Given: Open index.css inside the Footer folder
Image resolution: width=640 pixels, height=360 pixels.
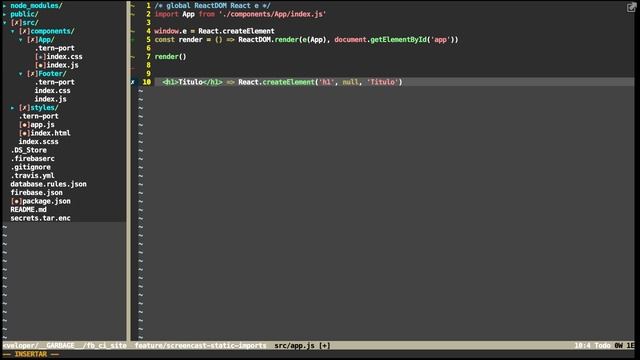Looking at the screenshot, I should 52,91.
